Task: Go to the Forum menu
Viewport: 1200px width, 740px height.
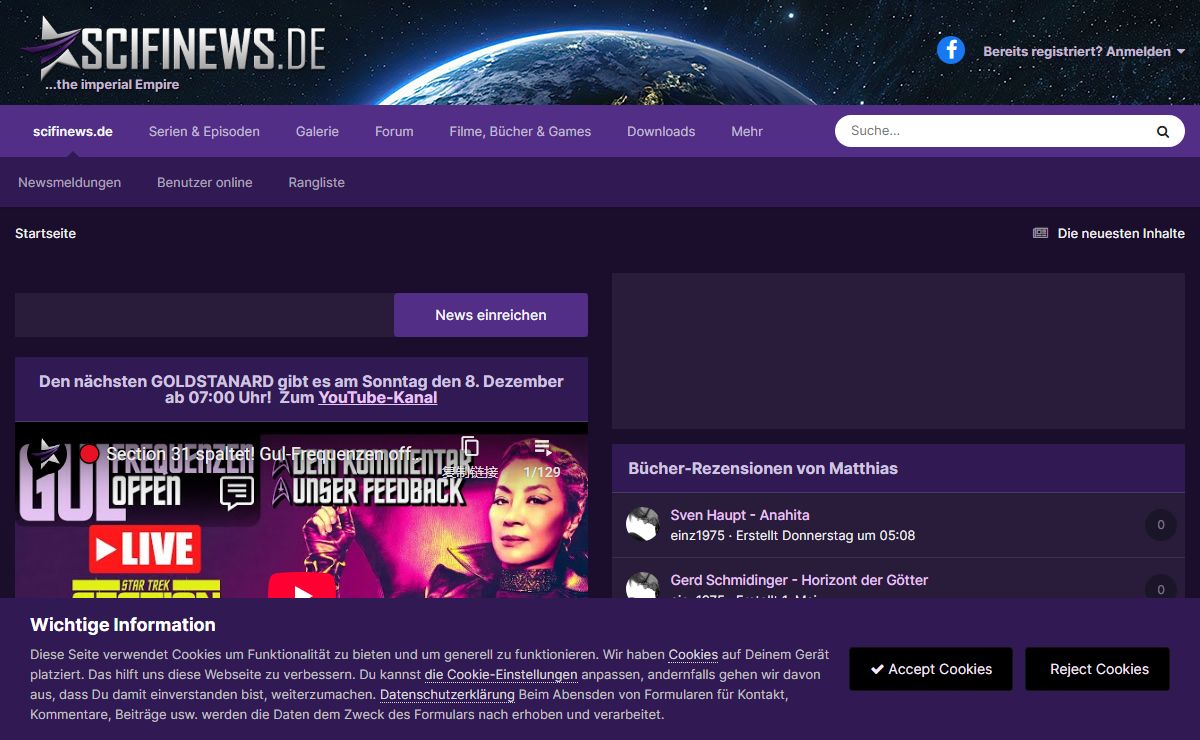Action: [x=394, y=131]
